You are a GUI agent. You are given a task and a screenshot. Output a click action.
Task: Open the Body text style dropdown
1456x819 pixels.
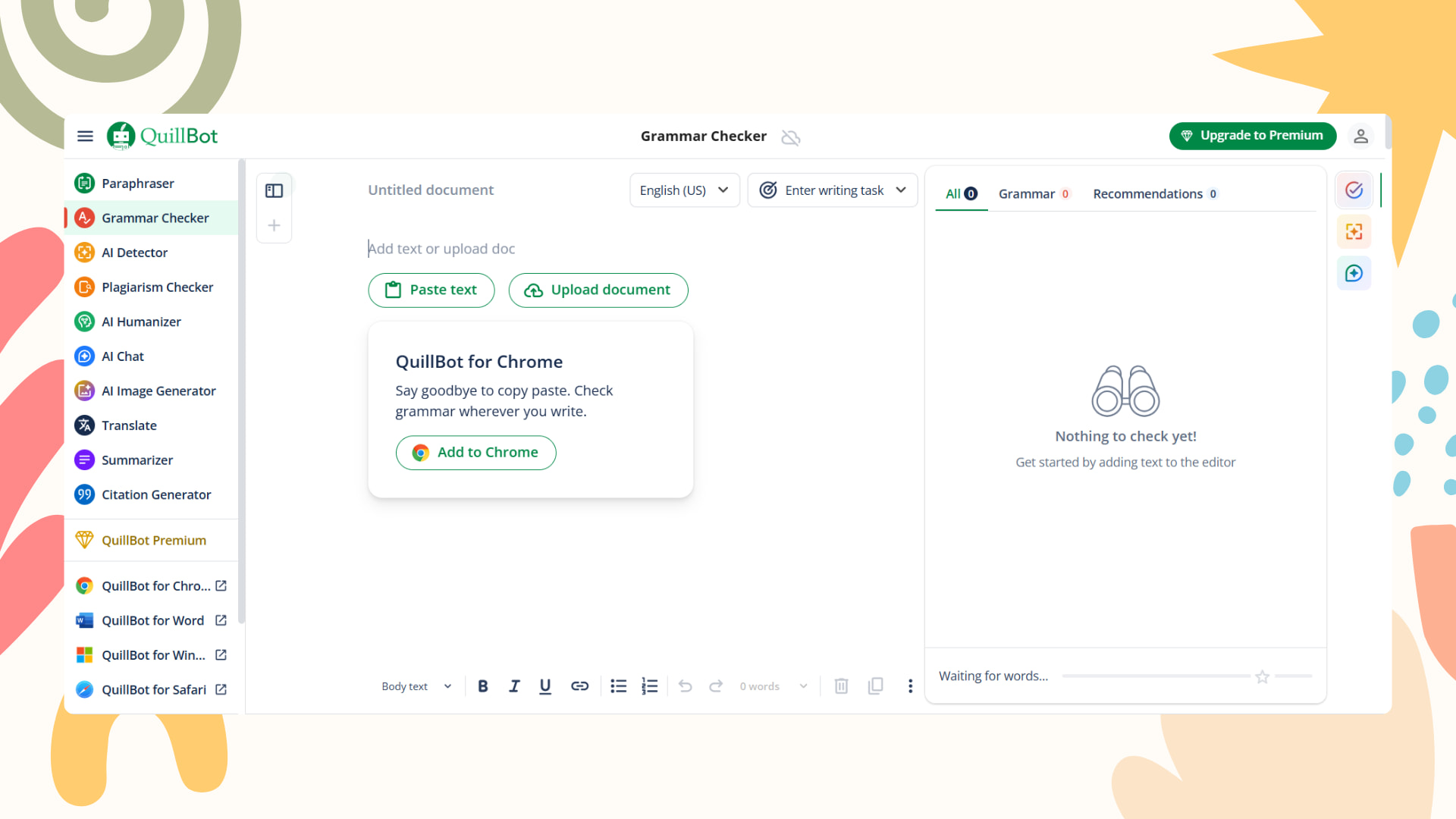[416, 686]
